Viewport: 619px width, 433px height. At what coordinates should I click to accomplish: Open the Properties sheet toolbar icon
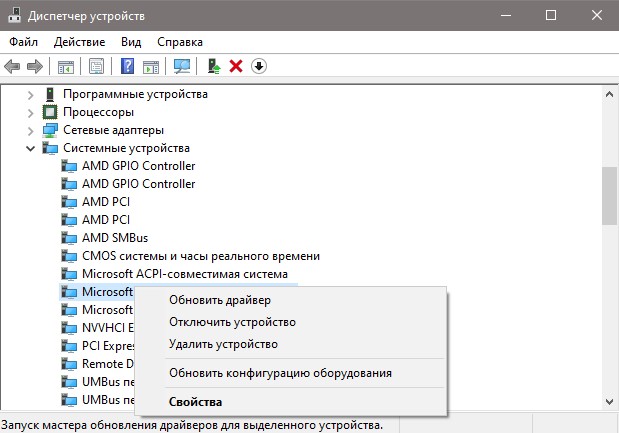tap(97, 66)
